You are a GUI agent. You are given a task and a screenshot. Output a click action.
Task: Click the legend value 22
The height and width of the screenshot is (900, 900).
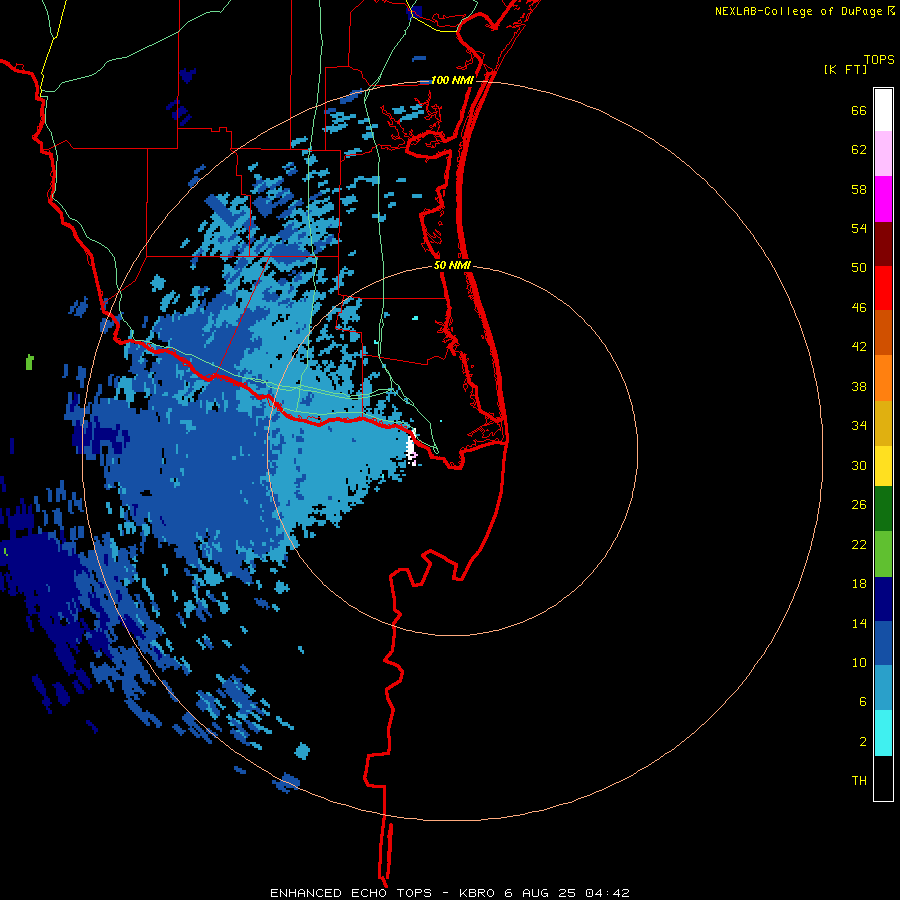(859, 544)
